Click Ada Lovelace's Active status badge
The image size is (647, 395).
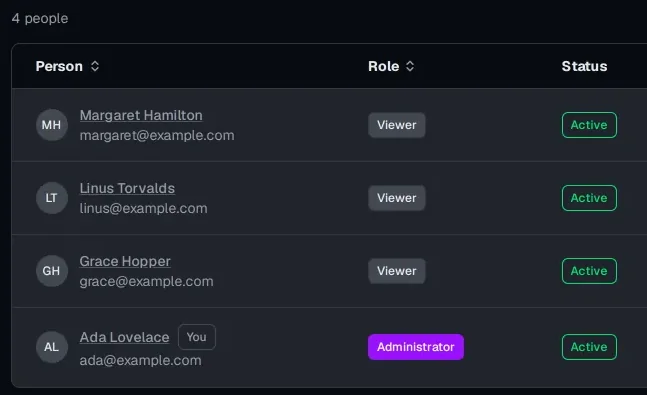(x=589, y=347)
